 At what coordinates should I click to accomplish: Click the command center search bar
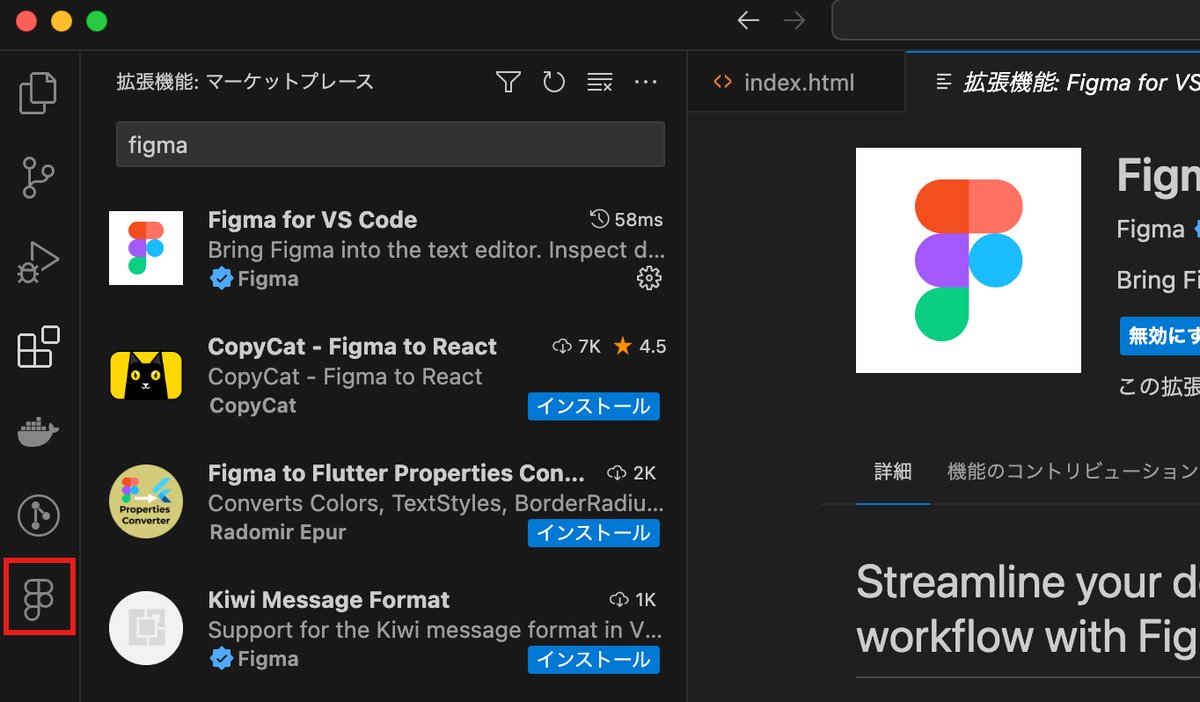coord(1016,21)
